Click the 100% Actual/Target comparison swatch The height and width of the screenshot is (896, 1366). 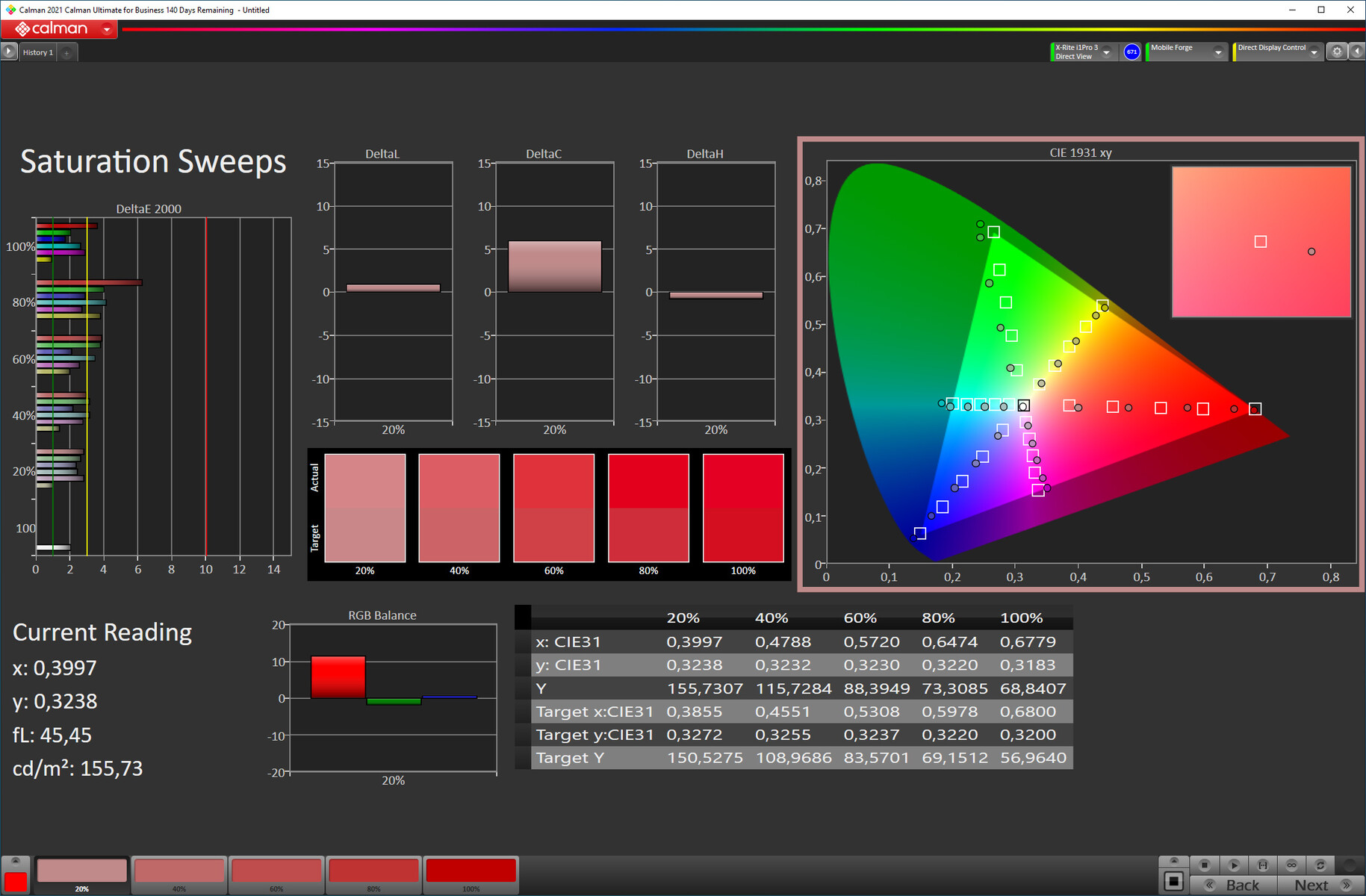pos(743,508)
